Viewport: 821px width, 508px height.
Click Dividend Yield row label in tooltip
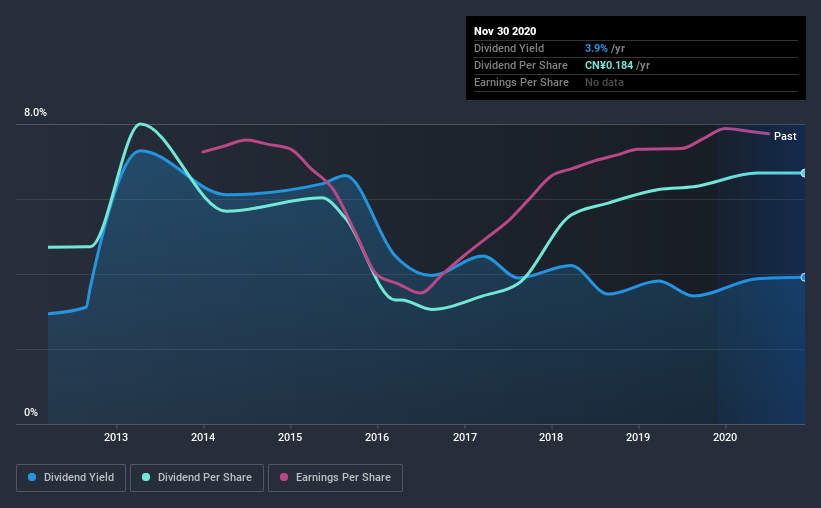[509, 48]
